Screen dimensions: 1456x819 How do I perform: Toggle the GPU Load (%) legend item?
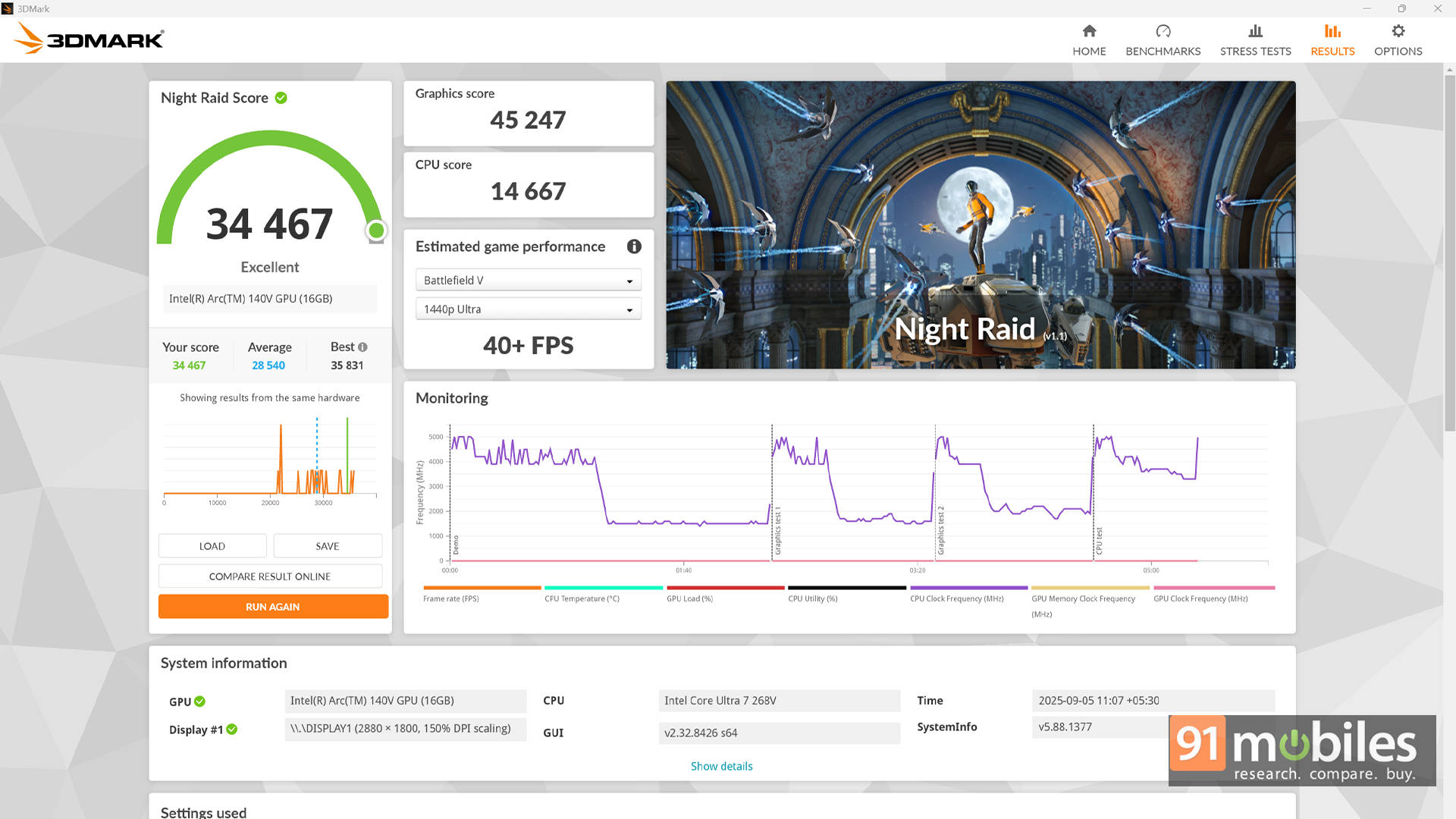(689, 598)
